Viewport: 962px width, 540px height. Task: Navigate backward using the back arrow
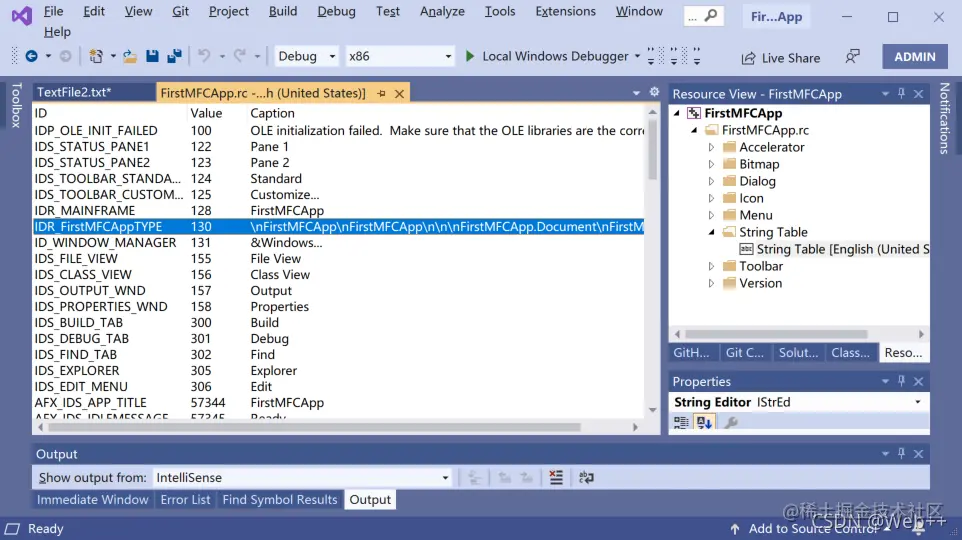click(31, 56)
